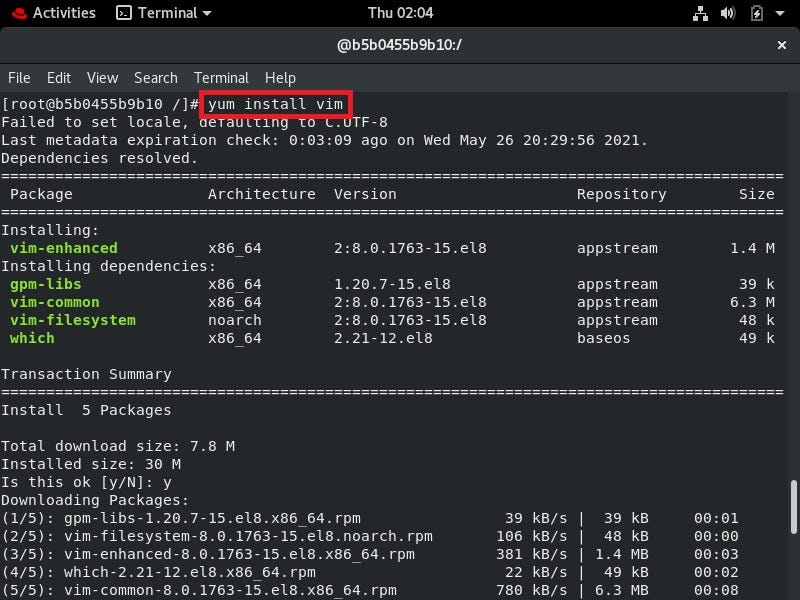Viewport: 800px width, 600px height.
Task: Open the Edit menu
Action: point(59,78)
